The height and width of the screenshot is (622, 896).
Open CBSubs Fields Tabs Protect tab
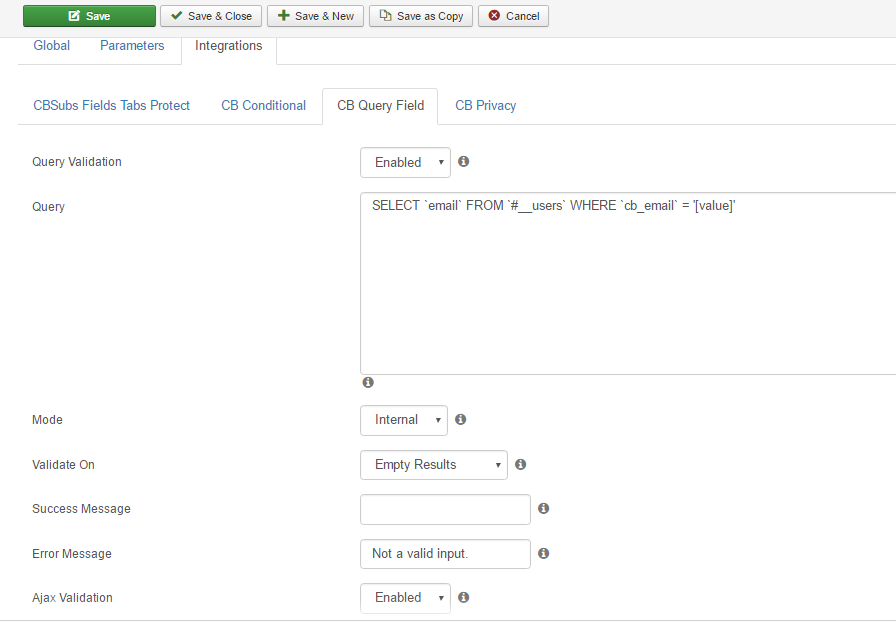click(x=111, y=106)
